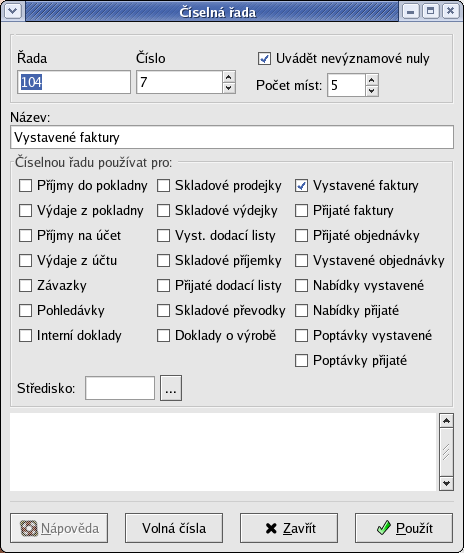Click into the Název text field
464x553 pixels.
coord(232,137)
